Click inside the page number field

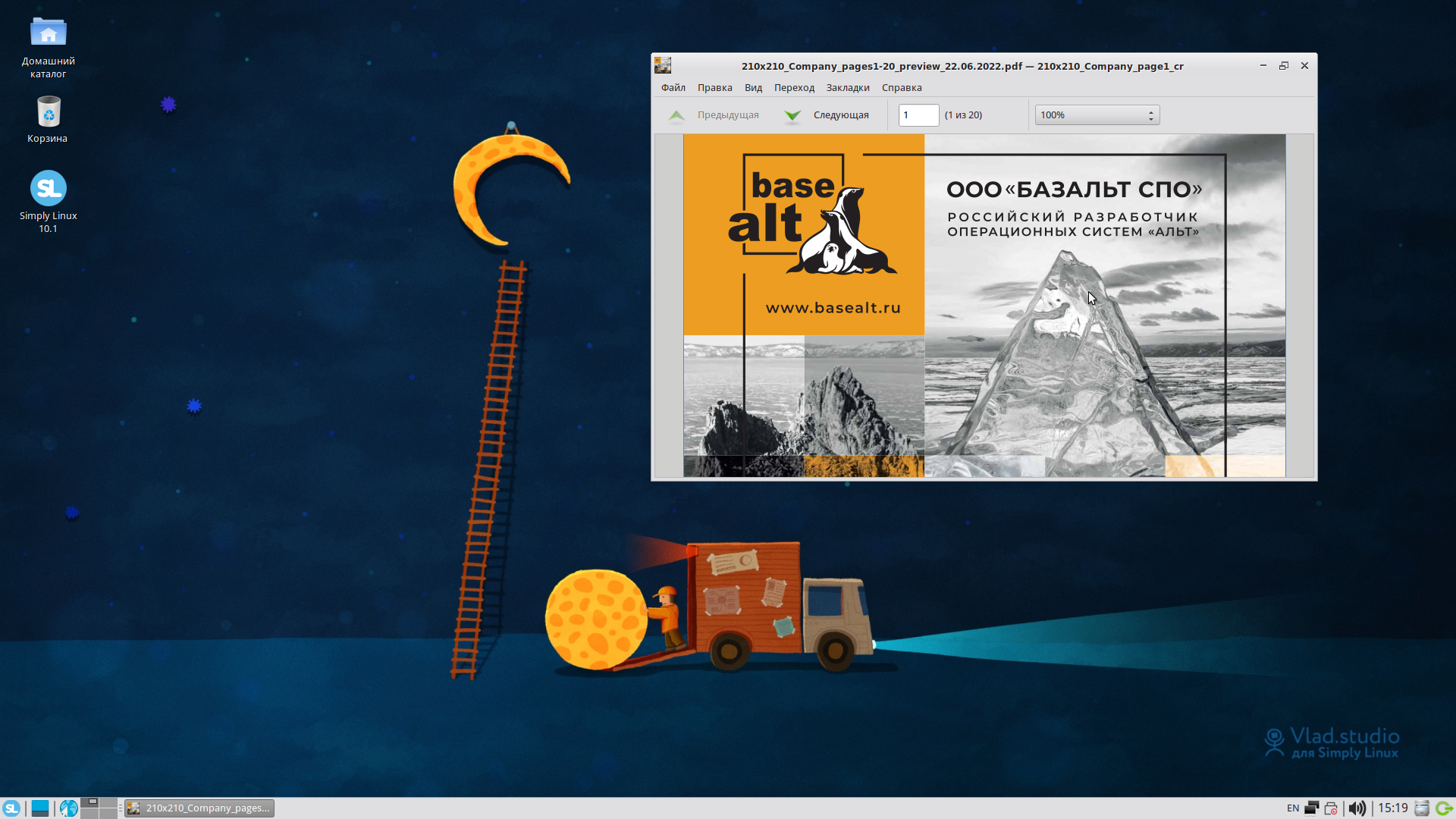pyautogui.click(x=918, y=115)
